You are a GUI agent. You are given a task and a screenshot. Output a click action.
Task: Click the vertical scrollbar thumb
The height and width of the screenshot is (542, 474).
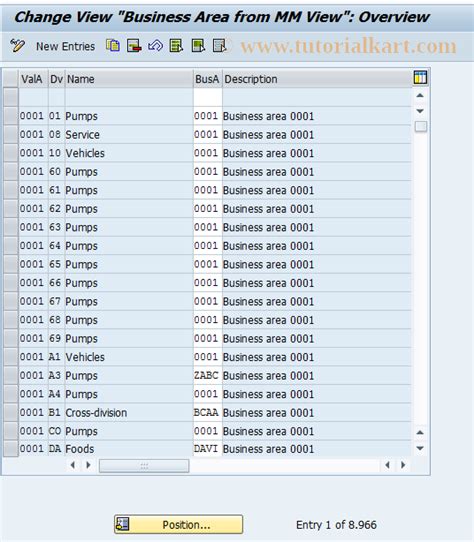(x=420, y=127)
